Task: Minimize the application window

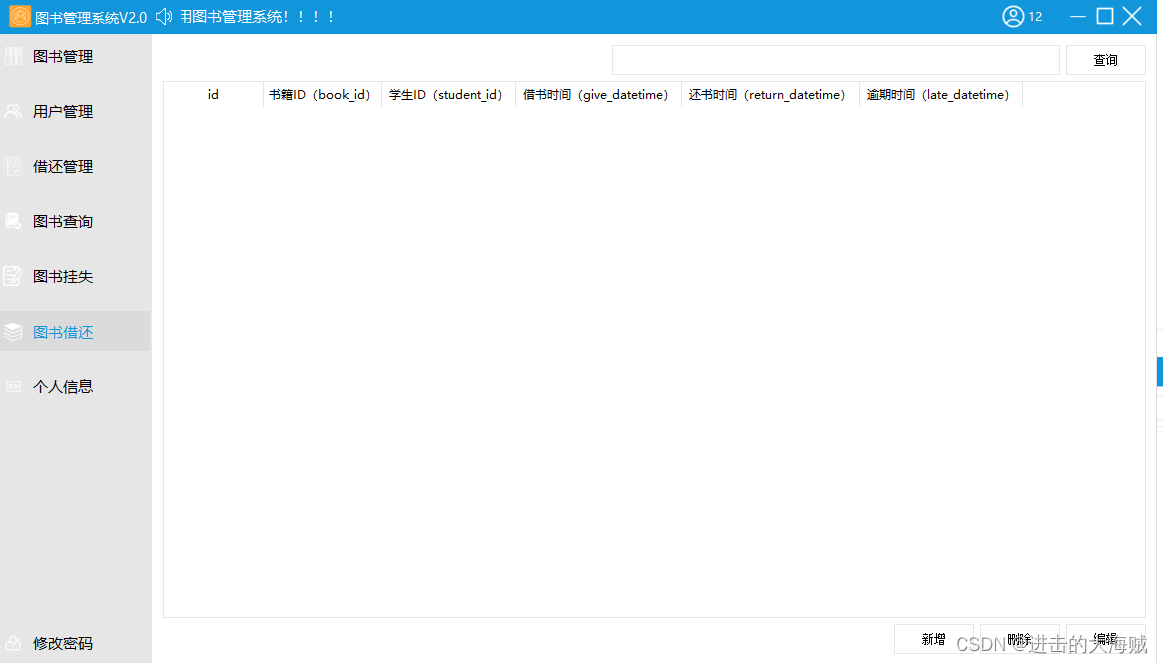Action: point(1078,16)
